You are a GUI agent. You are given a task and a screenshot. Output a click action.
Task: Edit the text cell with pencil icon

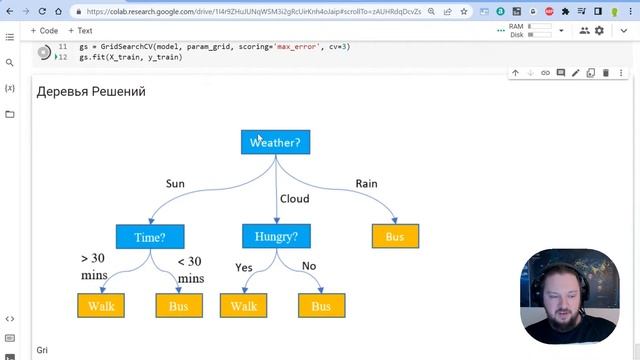576,73
